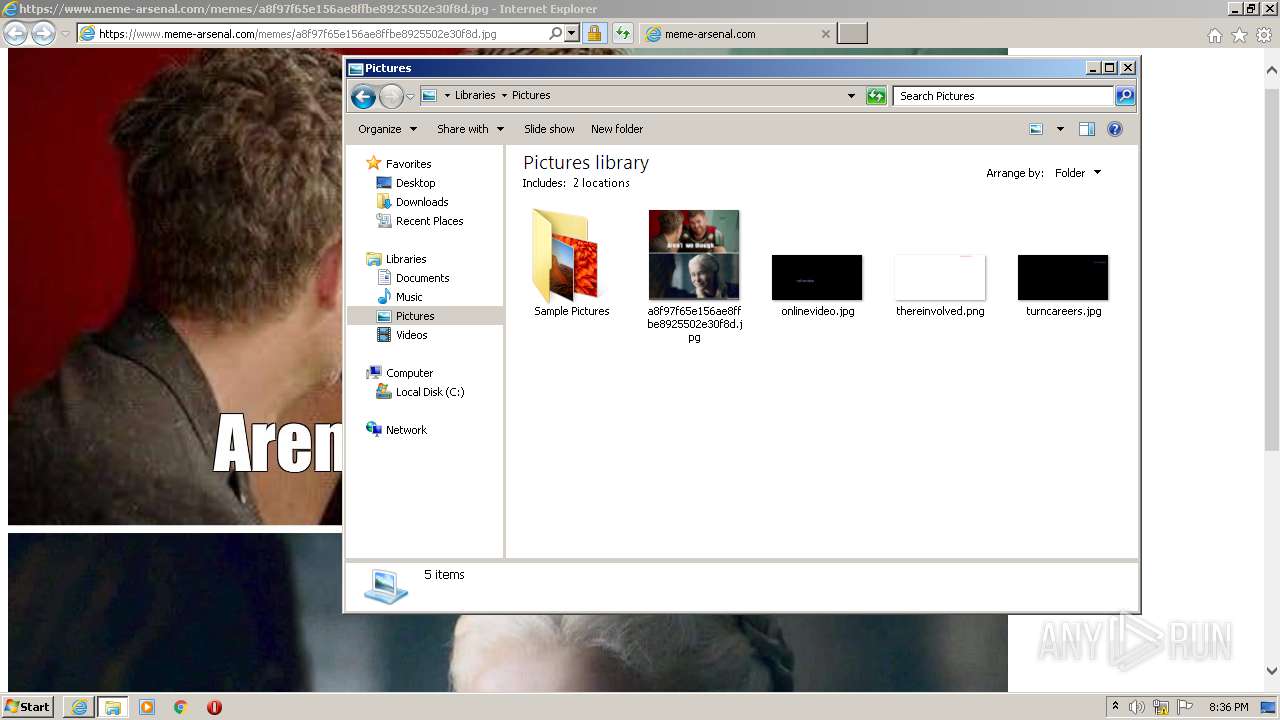Open the view options dropdown arrow
This screenshot has height=720, width=1280.
click(x=1060, y=129)
